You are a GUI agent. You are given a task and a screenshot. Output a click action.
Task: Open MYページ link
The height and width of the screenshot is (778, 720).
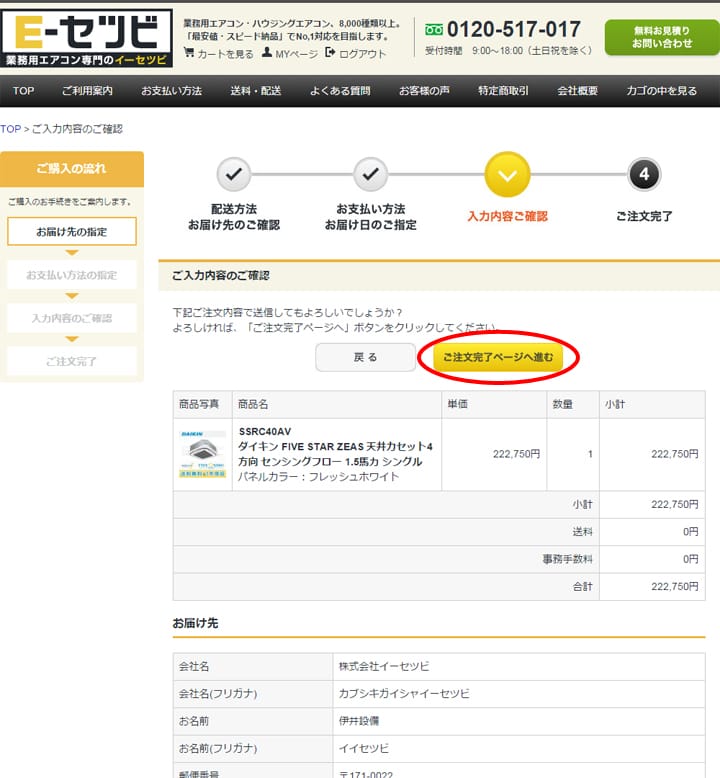click(x=296, y=54)
